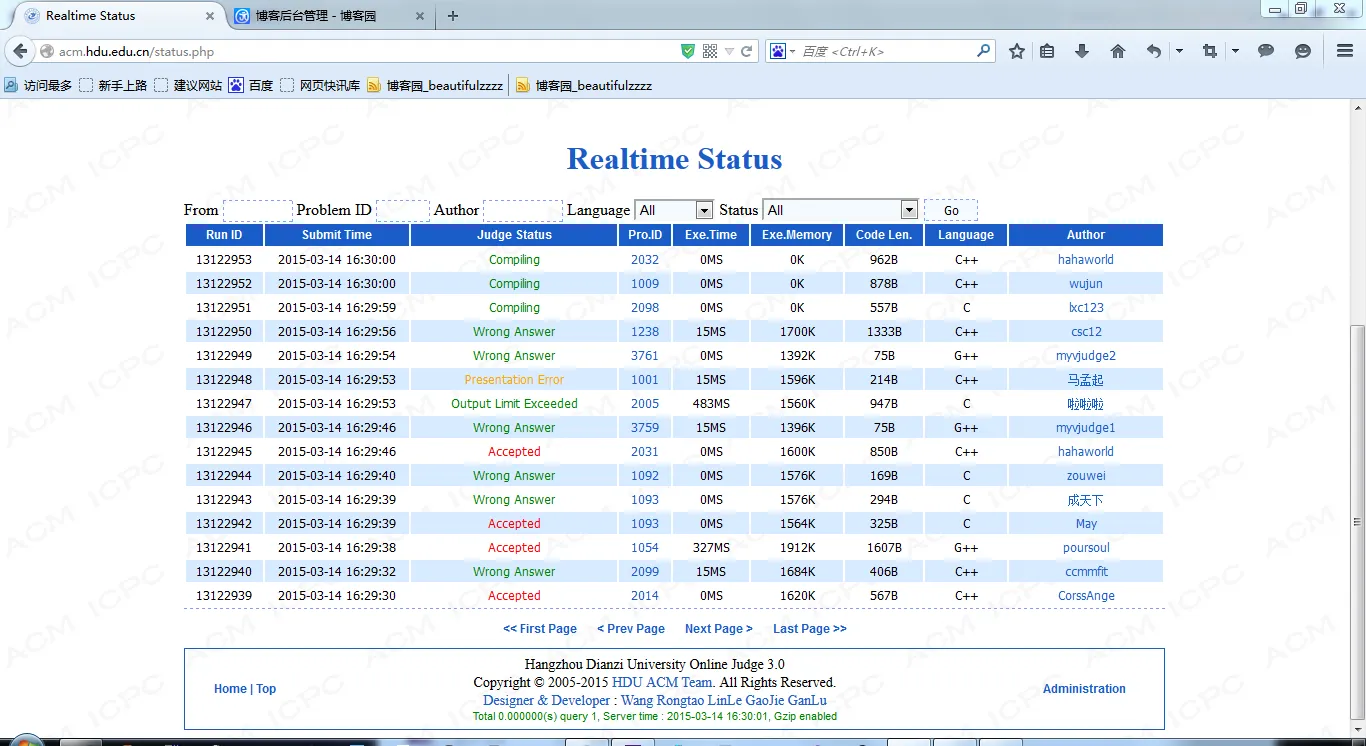This screenshot has height=746, width=1366.
Task: Go to Last Page link
Action: pos(810,629)
